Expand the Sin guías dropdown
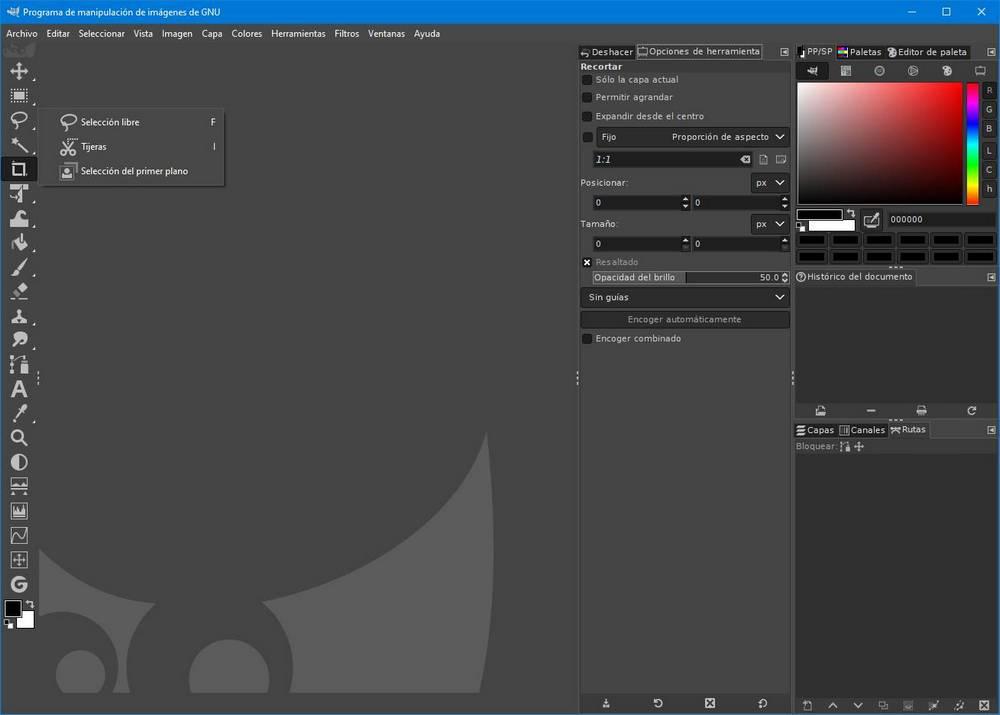This screenshot has height=715, width=1000. 685,297
